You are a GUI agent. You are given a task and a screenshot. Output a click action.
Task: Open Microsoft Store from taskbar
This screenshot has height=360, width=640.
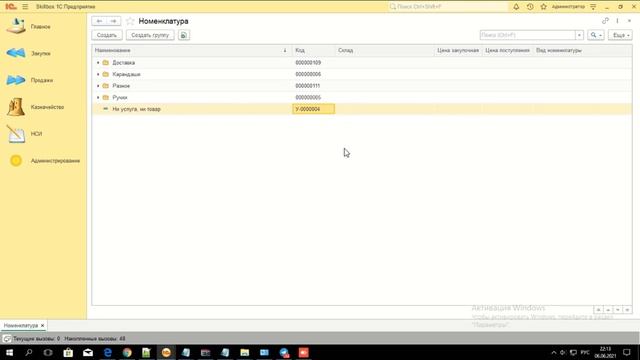(68, 353)
